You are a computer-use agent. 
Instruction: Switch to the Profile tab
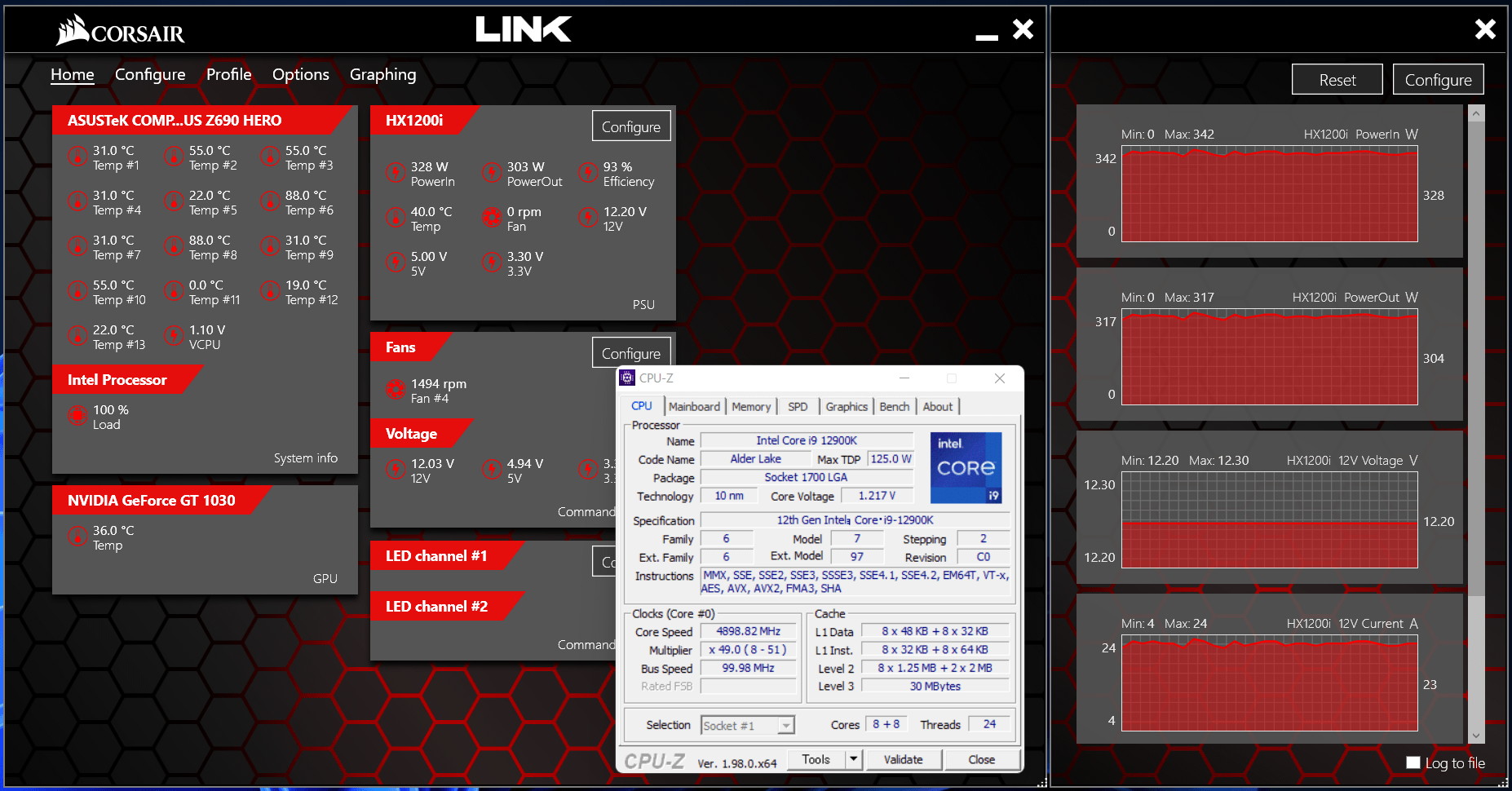229,74
